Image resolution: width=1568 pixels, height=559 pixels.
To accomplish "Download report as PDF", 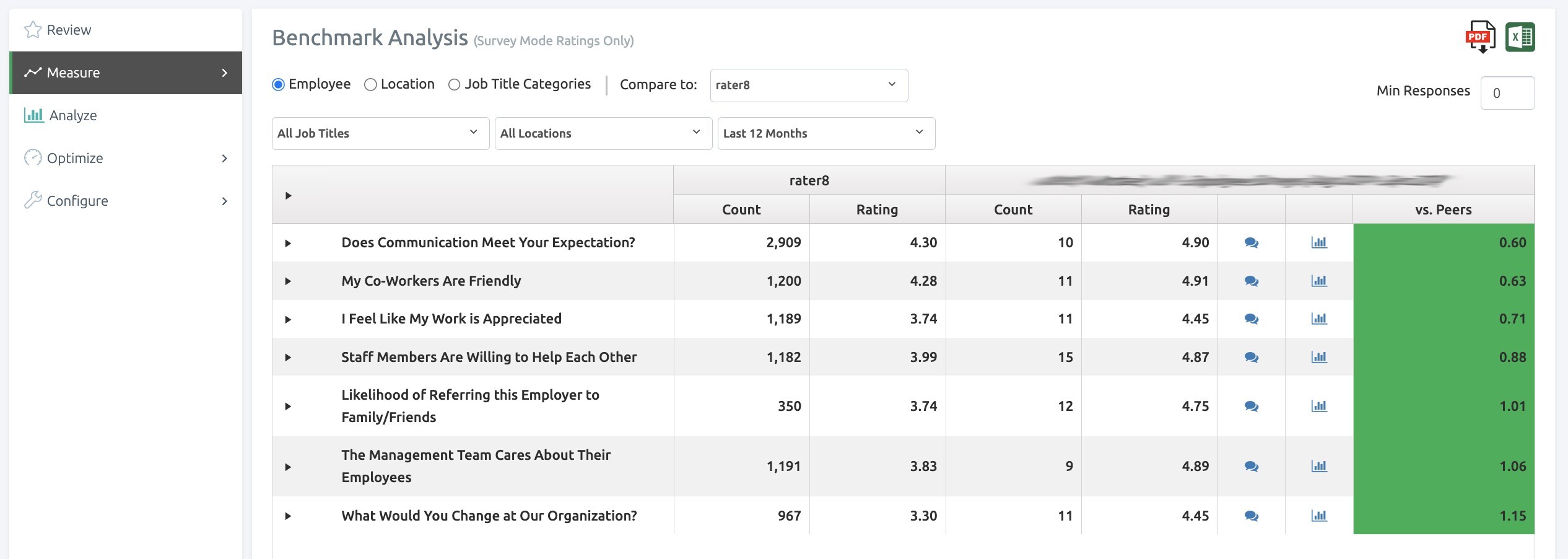I will 1480,38.
